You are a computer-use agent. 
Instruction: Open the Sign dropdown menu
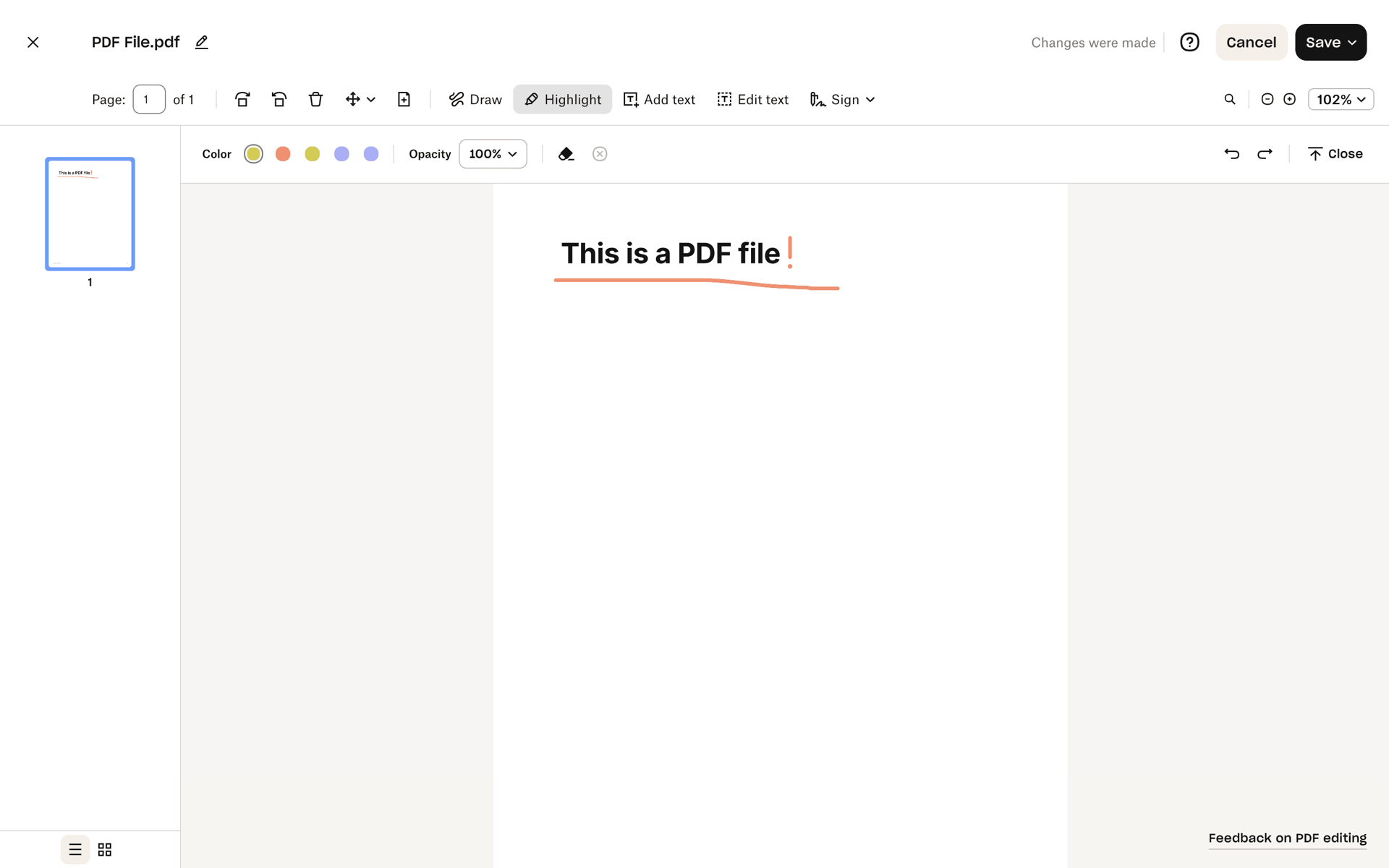click(843, 100)
